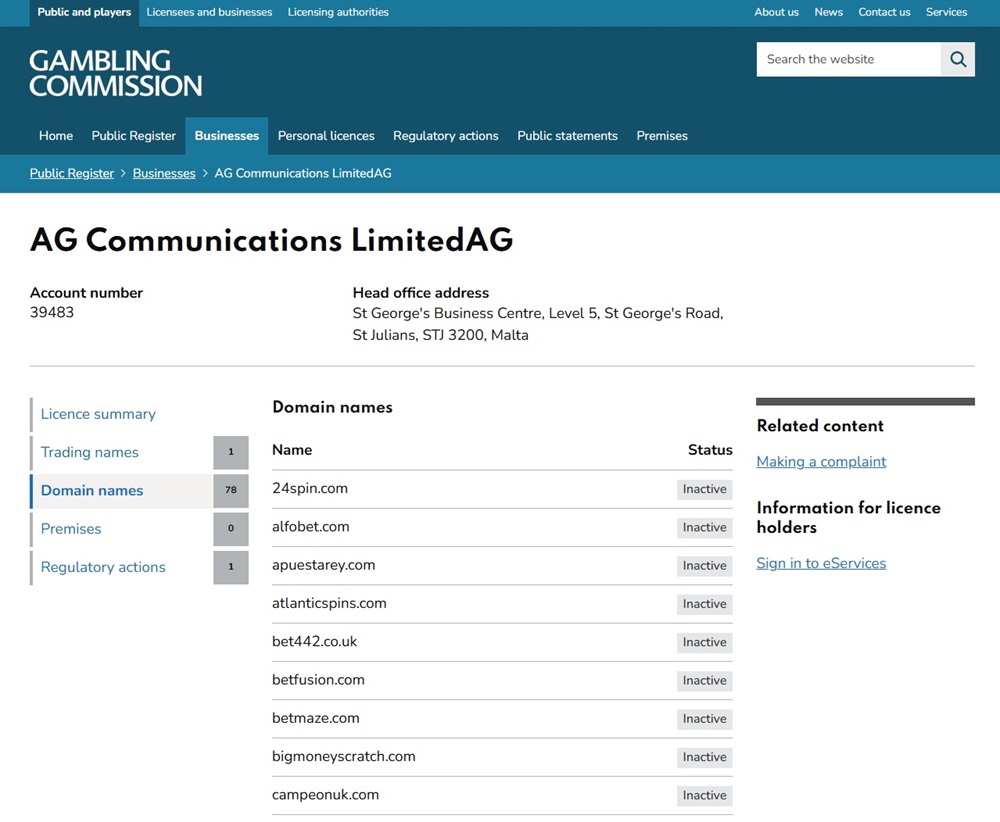Click the Name column header
The width and height of the screenshot is (1000, 822).
[292, 450]
